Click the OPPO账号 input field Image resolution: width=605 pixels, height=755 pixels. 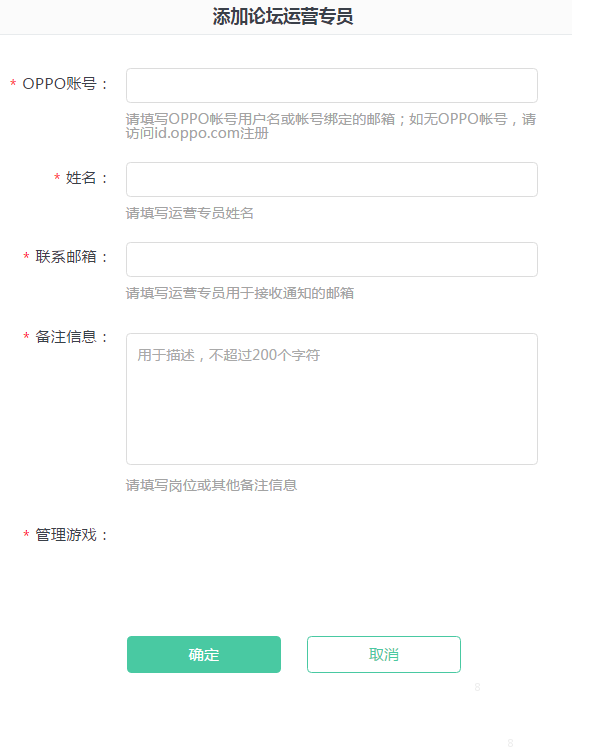coord(331,85)
